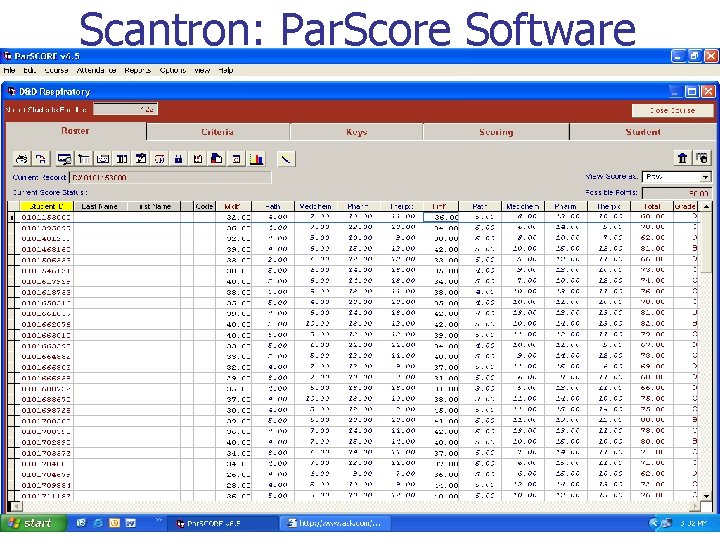Click the vertical scrollbar up arrow

pyautogui.click(x=707, y=206)
